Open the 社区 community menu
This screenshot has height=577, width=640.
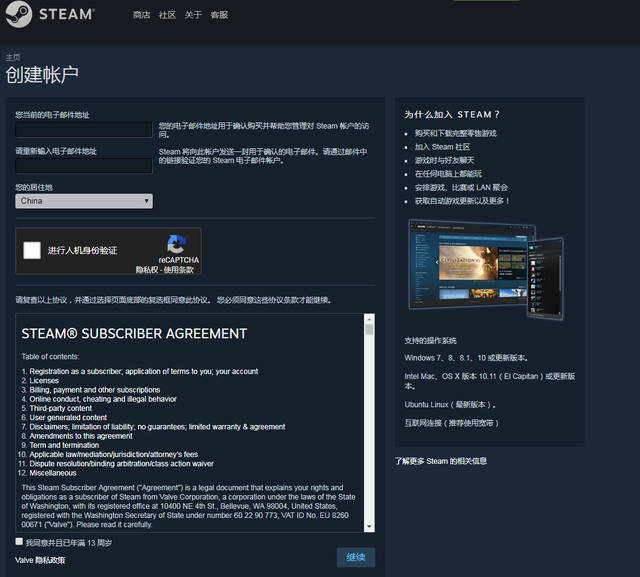tap(167, 15)
